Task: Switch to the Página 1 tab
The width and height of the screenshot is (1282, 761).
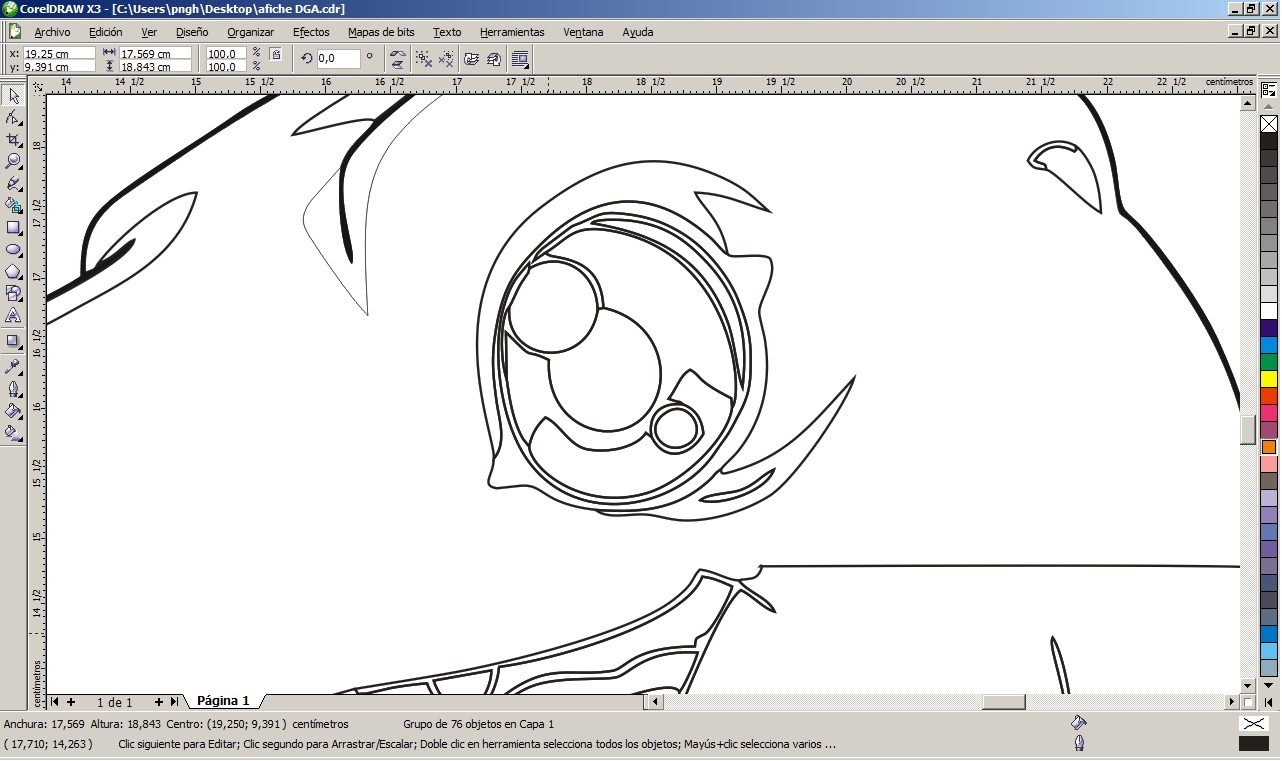Action: coord(223,701)
